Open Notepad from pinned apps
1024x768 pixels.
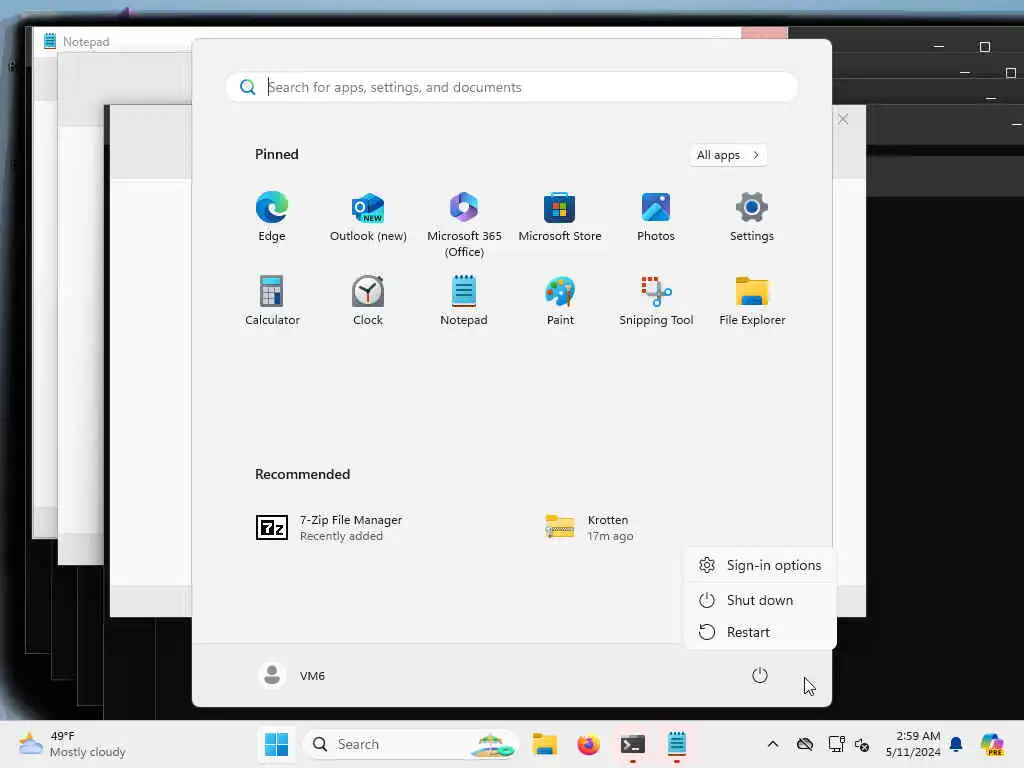[x=464, y=301]
